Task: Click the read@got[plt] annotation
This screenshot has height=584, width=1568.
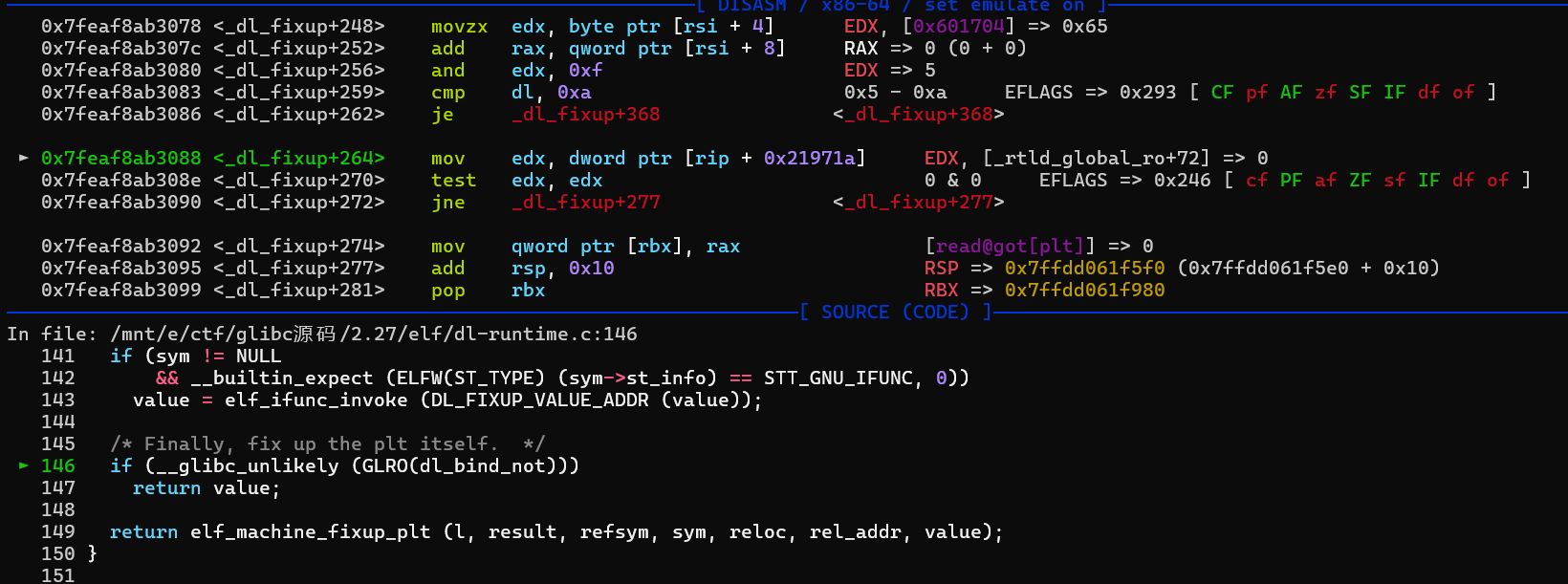Action: [x=1010, y=247]
